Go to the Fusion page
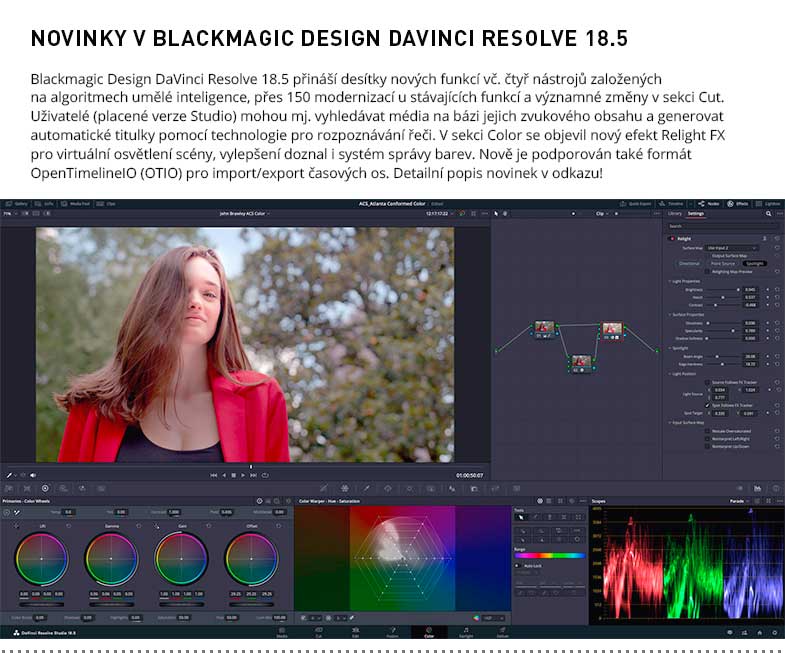This screenshot has width=785, height=653. pos(392,632)
